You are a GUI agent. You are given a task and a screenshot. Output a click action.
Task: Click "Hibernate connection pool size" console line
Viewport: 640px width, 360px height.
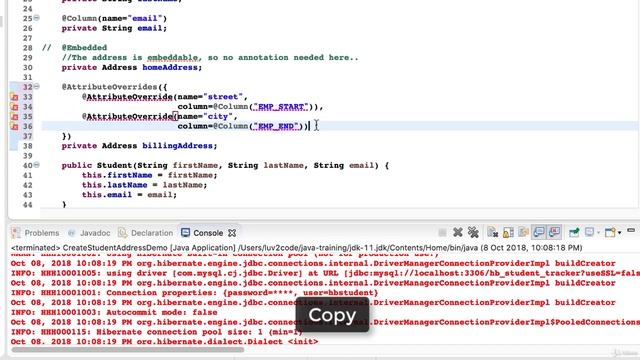[157, 332]
